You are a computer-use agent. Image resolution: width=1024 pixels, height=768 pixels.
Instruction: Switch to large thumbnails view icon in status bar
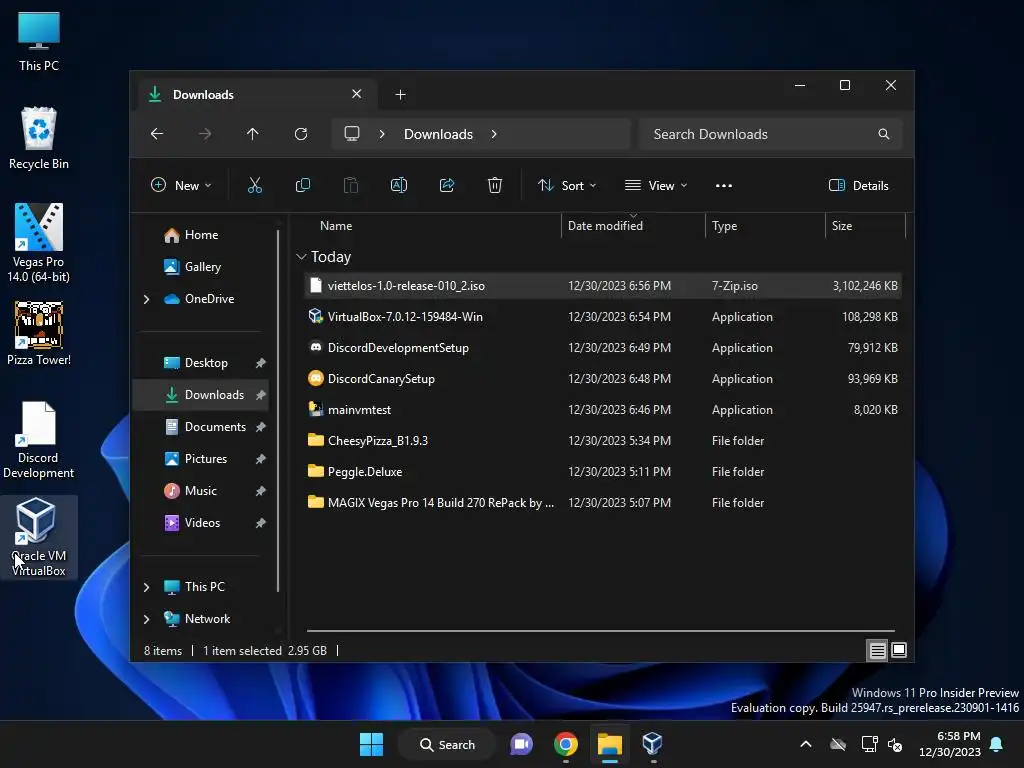tap(899, 650)
